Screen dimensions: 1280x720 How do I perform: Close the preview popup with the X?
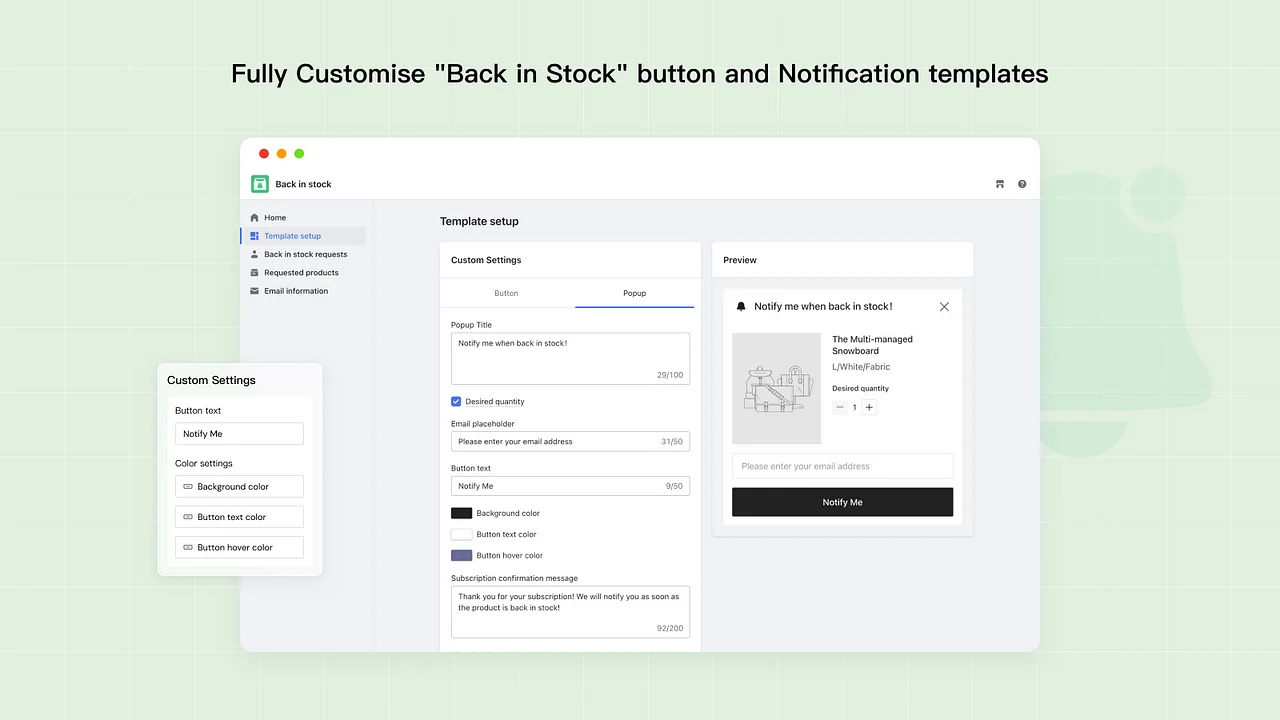click(x=944, y=306)
